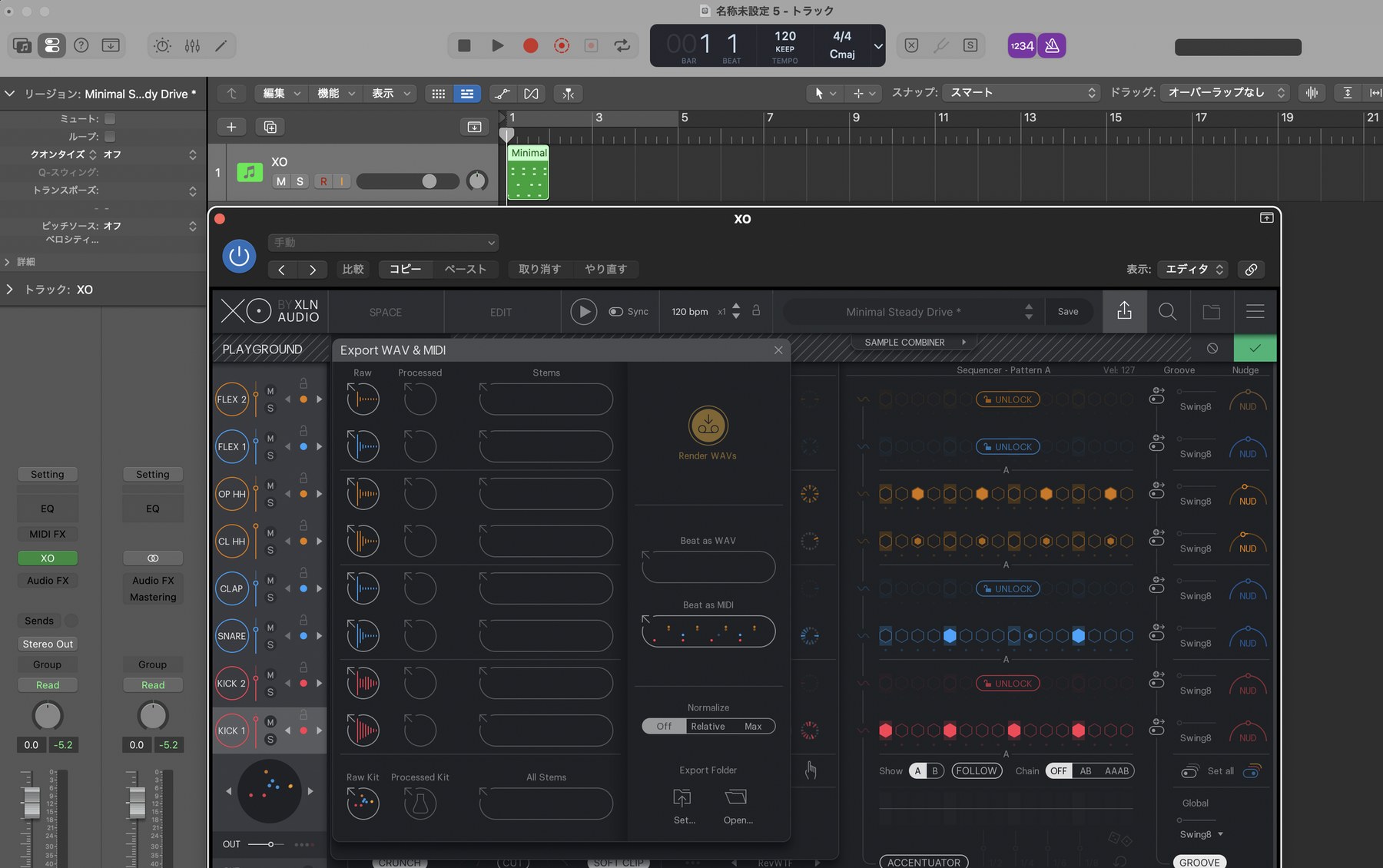Viewport: 1383px width, 868px height.
Task: Click XO play button
Action: click(x=584, y=312)
